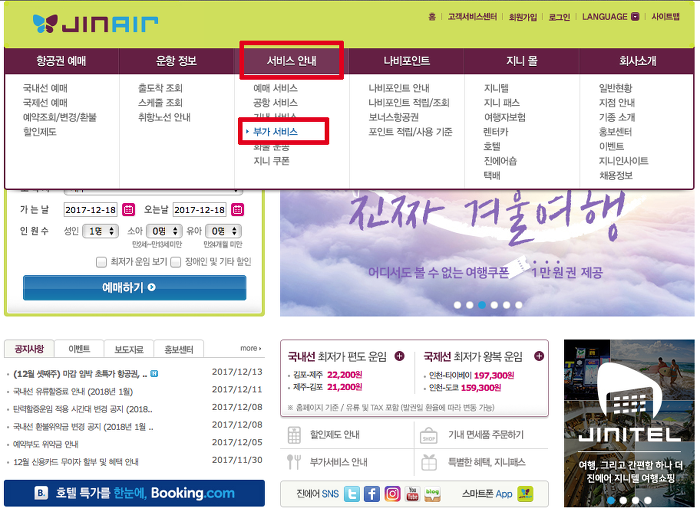Switch to the 보도자료 tab
Image resolution: width=700 pixels, height=515 pixels.
click(x=129, y=349)
